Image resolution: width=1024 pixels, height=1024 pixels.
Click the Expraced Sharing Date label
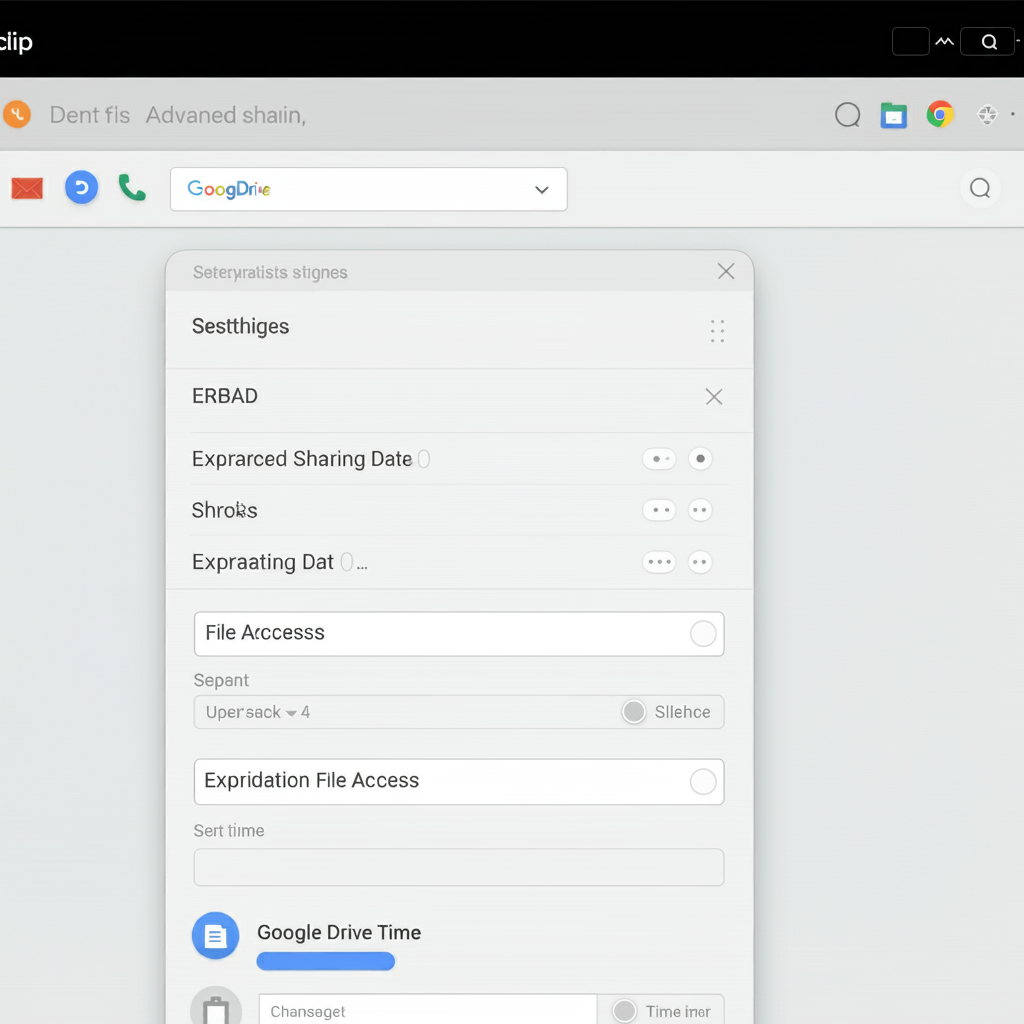(302, 459)
